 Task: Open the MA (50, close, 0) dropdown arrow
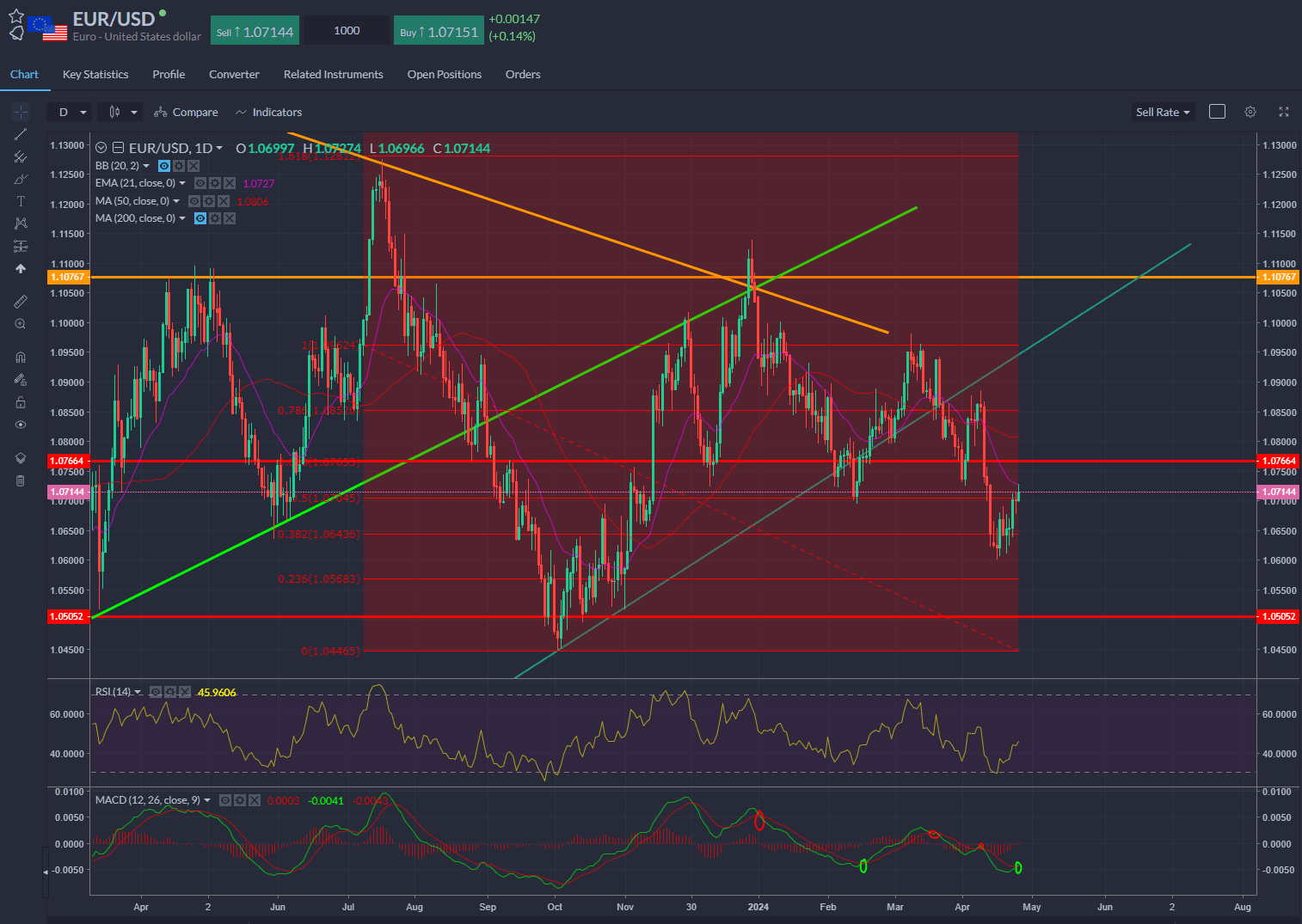[176, 201]
